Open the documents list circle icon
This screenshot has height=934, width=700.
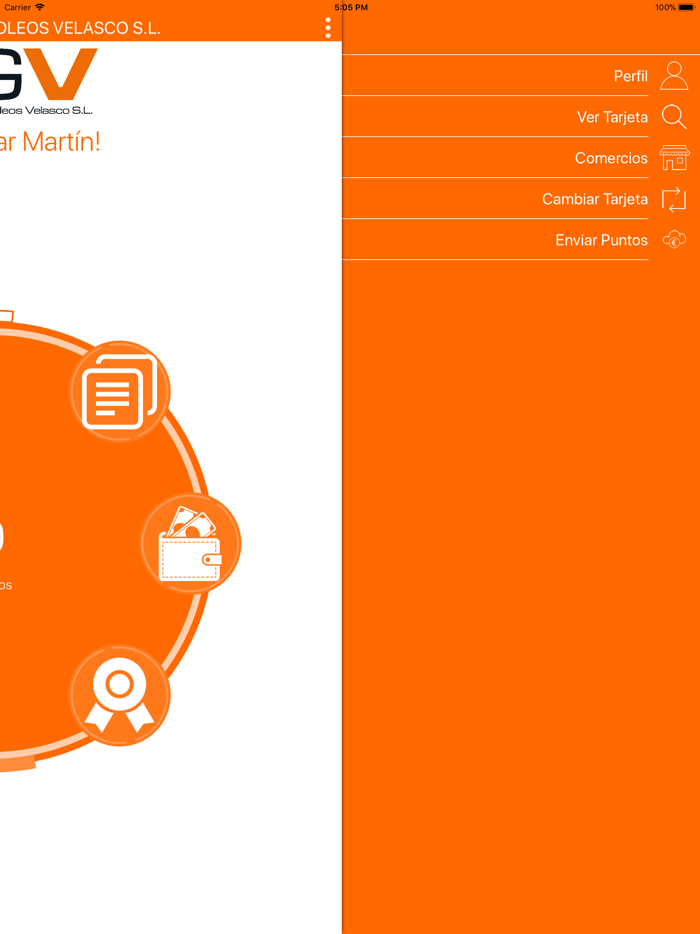[120, 391]
